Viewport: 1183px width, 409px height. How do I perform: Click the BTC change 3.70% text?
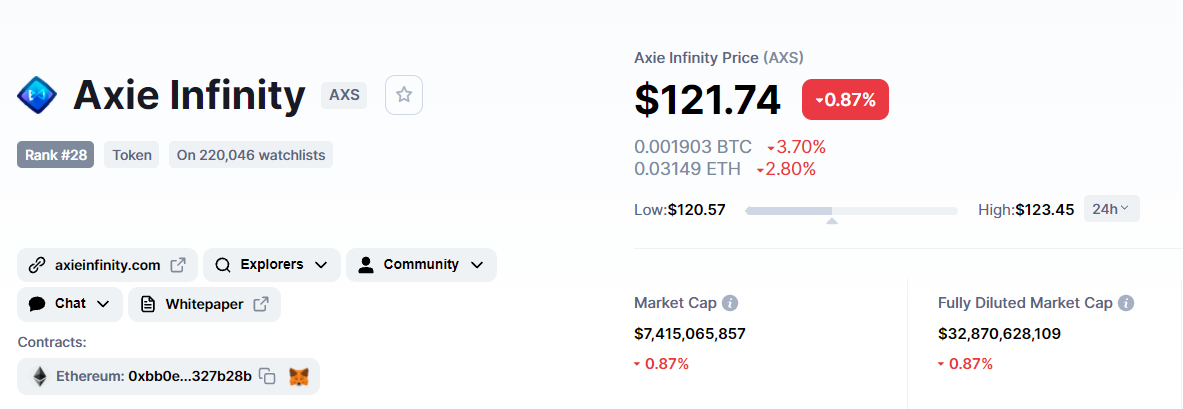(x=796, y=146)
